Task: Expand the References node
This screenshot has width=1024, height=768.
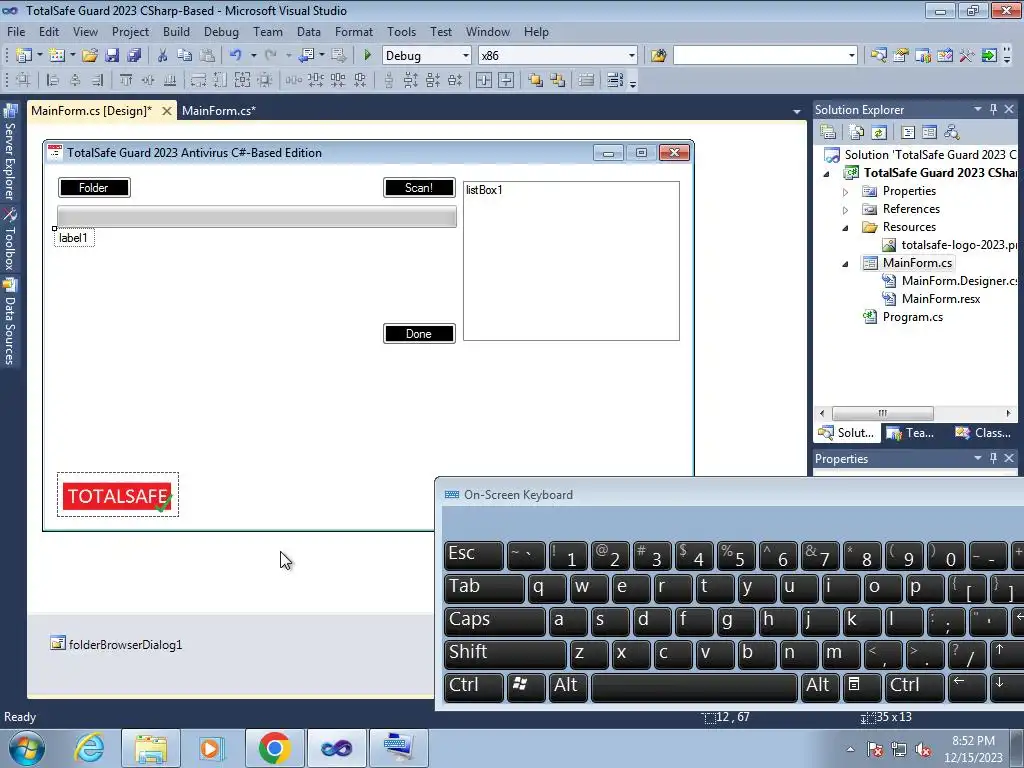Action: tap(846, 210)
